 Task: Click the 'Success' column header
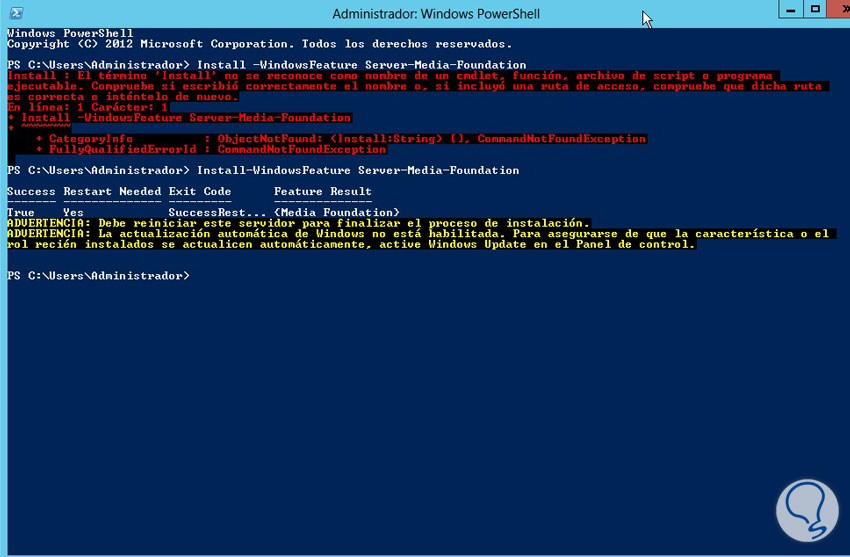[31, 192]
